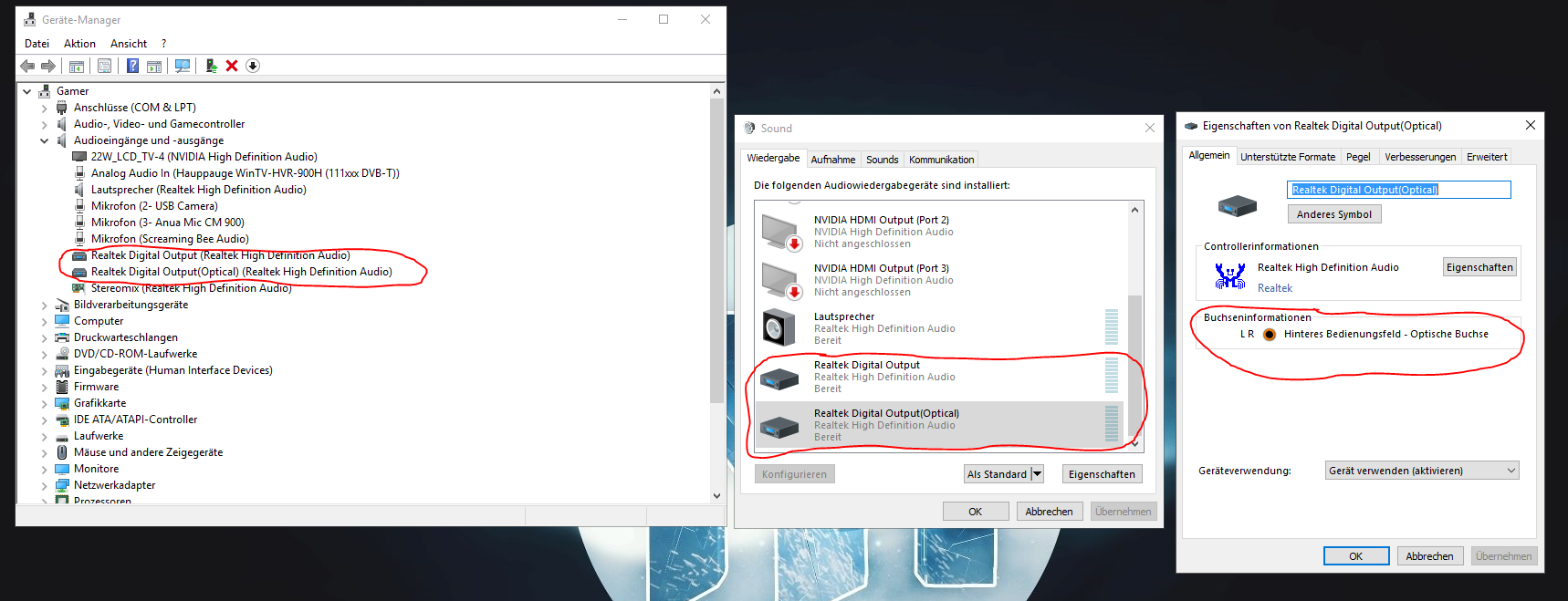Image resolution: width=1568 pixels, height=601 pixels.
Task: Click the back arrow in Geräte-Manager toolbar
Action: 27,66
